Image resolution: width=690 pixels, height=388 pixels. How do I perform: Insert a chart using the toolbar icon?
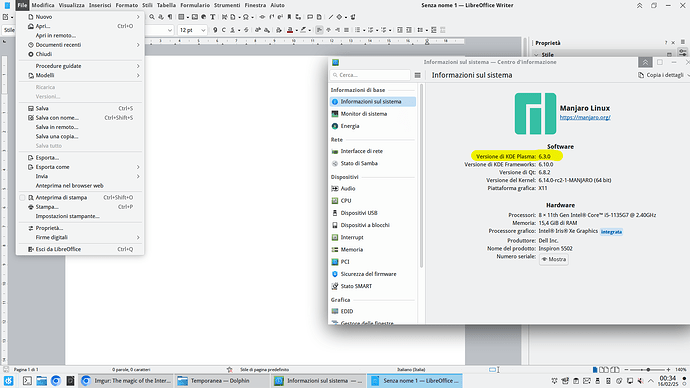203,17
